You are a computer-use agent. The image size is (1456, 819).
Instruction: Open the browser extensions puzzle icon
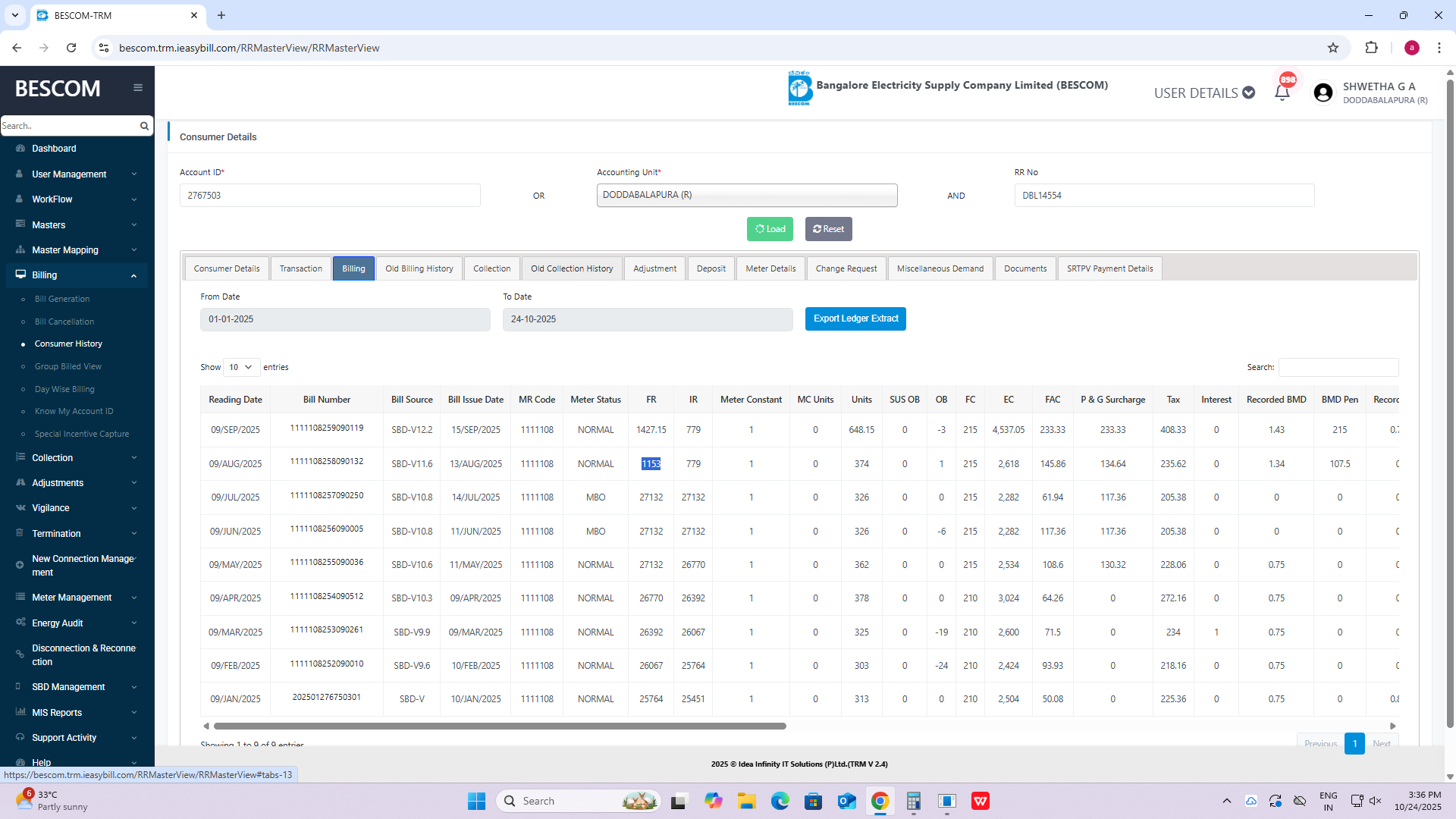(1371, 48)
